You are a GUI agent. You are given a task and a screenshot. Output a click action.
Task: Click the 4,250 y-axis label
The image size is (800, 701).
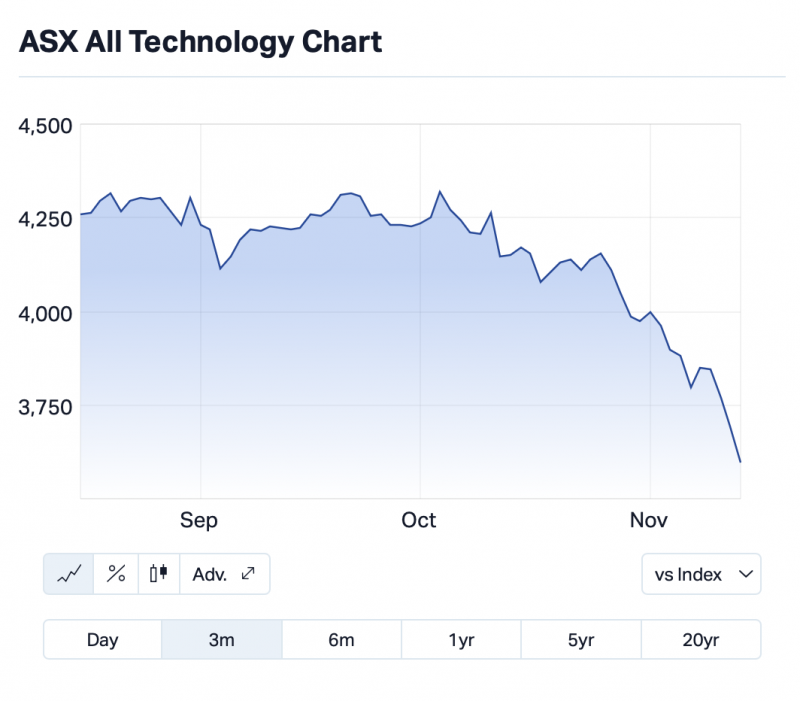[46, 219]
